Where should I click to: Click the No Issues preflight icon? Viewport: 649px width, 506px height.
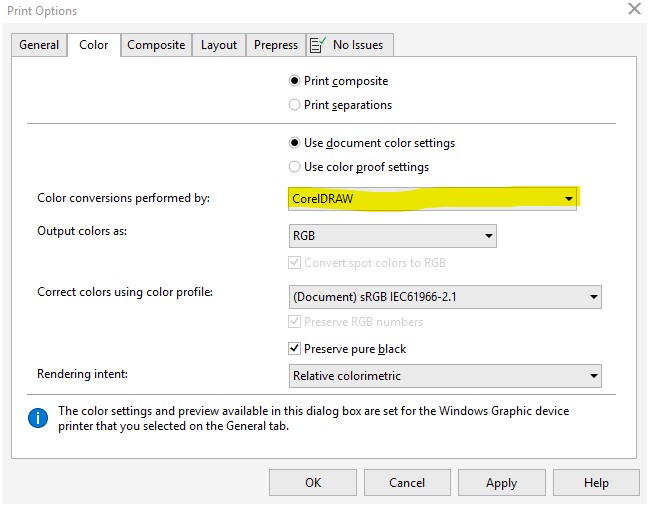click(x=318, y=45)
